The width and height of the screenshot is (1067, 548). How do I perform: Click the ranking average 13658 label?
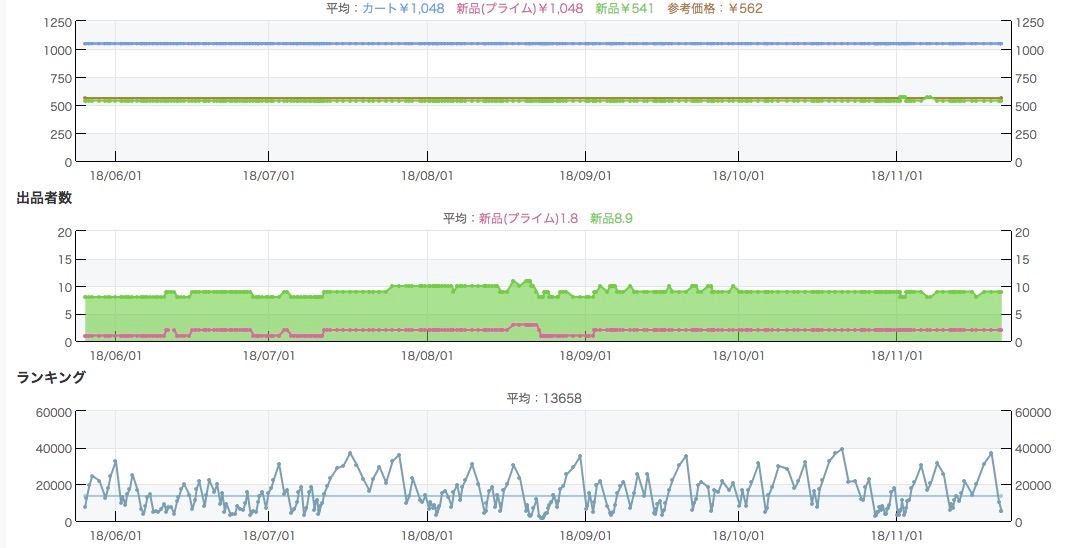[x=545, y=398]
